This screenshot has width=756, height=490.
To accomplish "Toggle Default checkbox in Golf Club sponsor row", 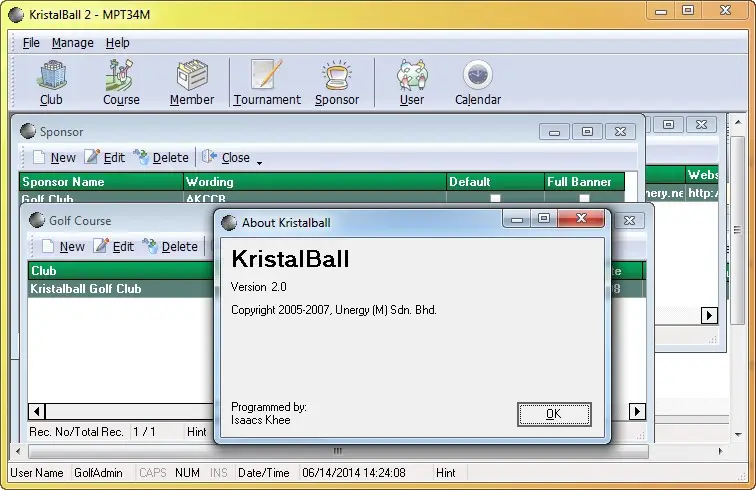I will (x=495, y=198).
